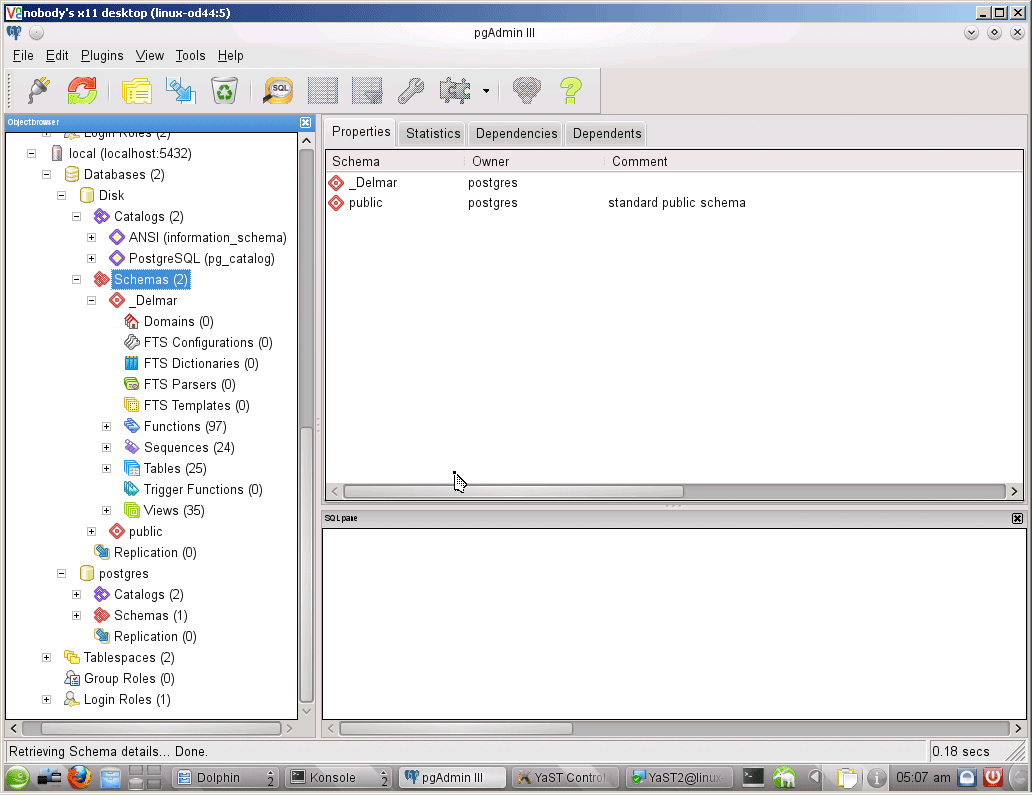This screenshot has width=1032, height=795.
Task: Select Trigger Functions (0) node
Action: point(203,490)
